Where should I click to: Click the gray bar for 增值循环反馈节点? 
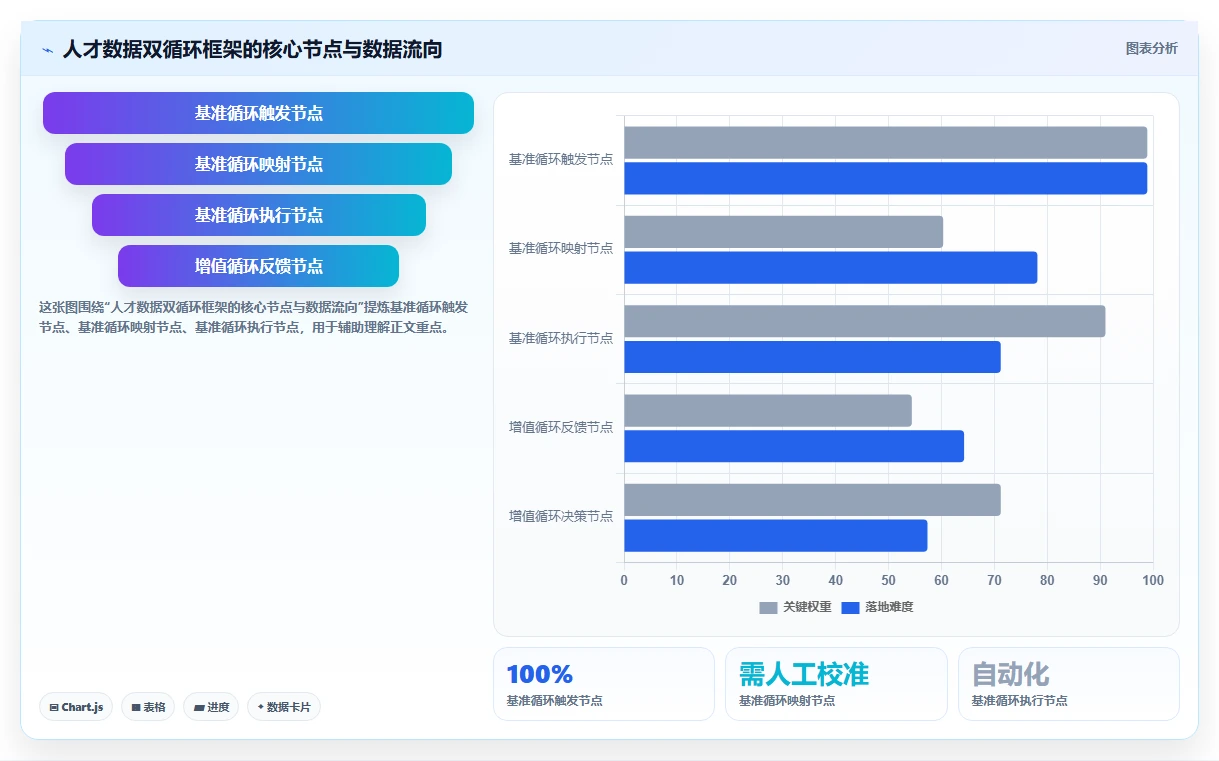[x=767, y=410]
